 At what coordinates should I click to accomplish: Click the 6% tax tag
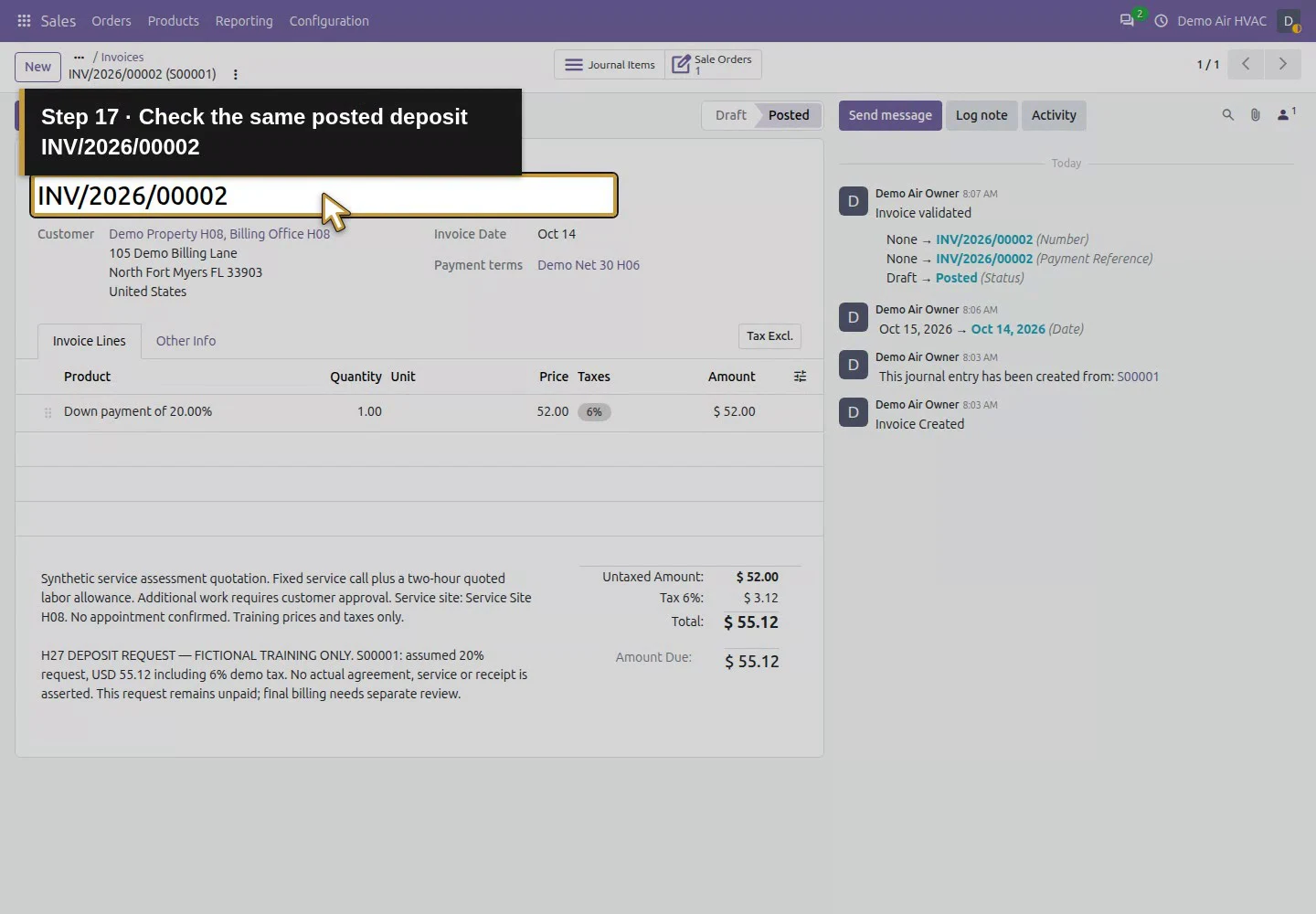tap(594, 412)
